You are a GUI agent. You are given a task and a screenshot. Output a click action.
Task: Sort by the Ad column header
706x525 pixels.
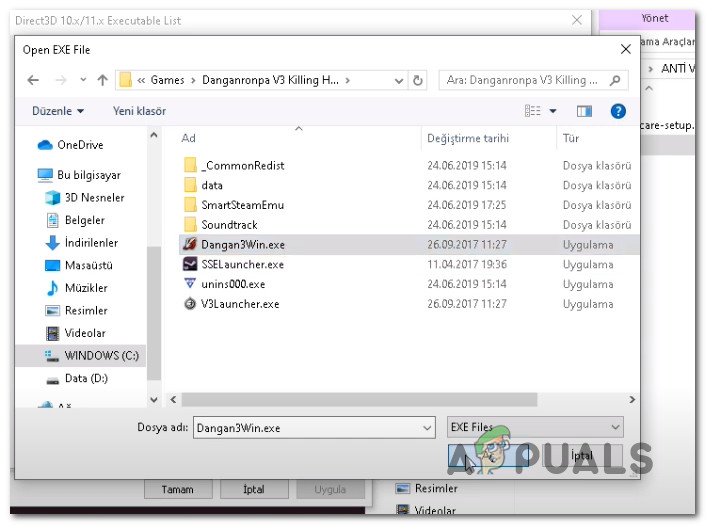pyautogui.click(x=188, y=138)
